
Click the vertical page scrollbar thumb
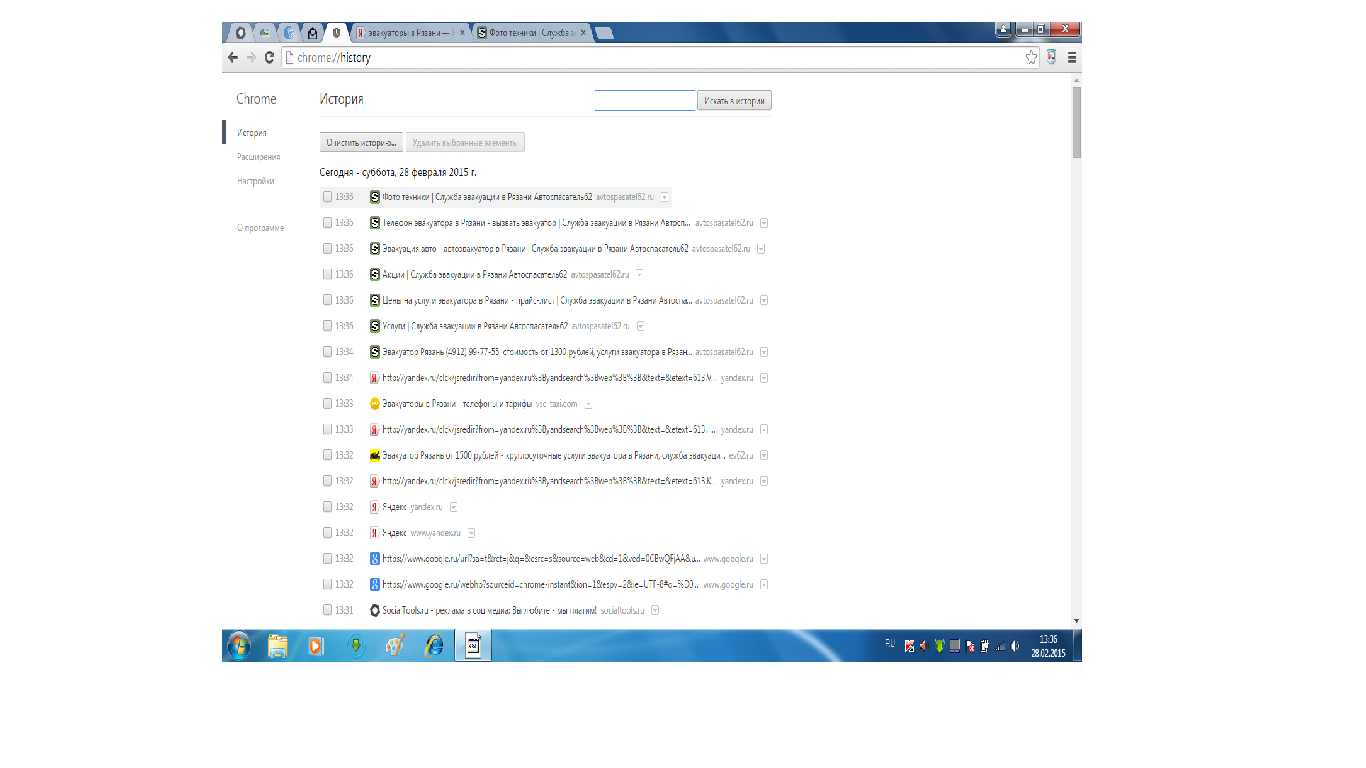1076,122
